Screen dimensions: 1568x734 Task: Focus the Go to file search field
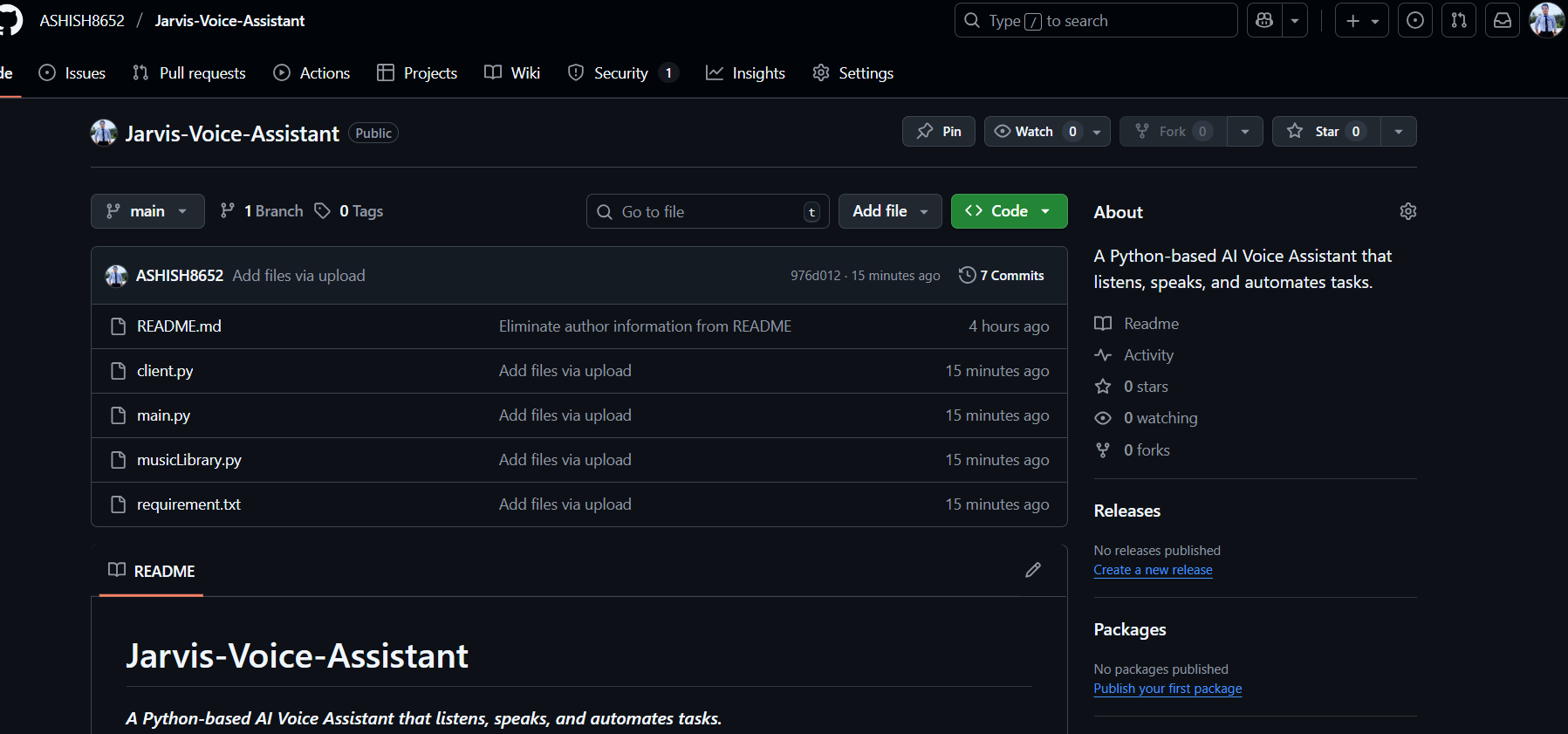708,211
